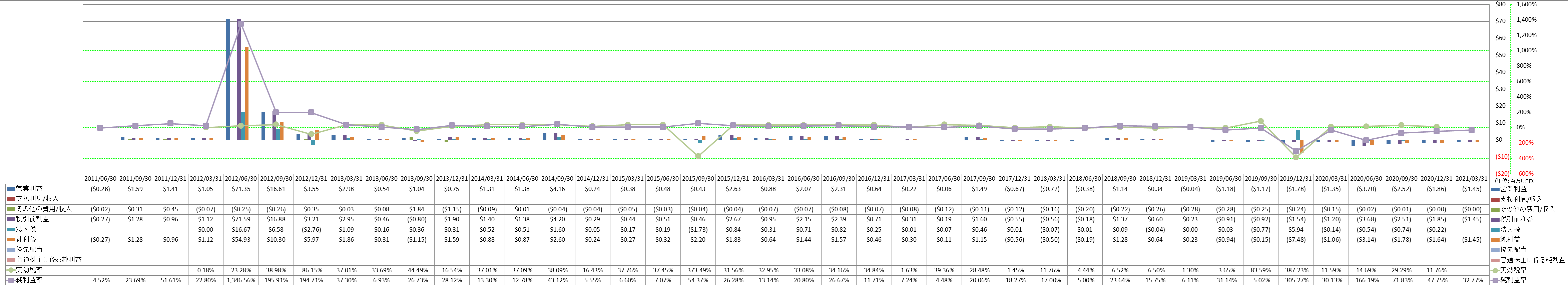Click the 83.59% effective tax rate cell
1568x286 pixels.
pos(1260,270)
